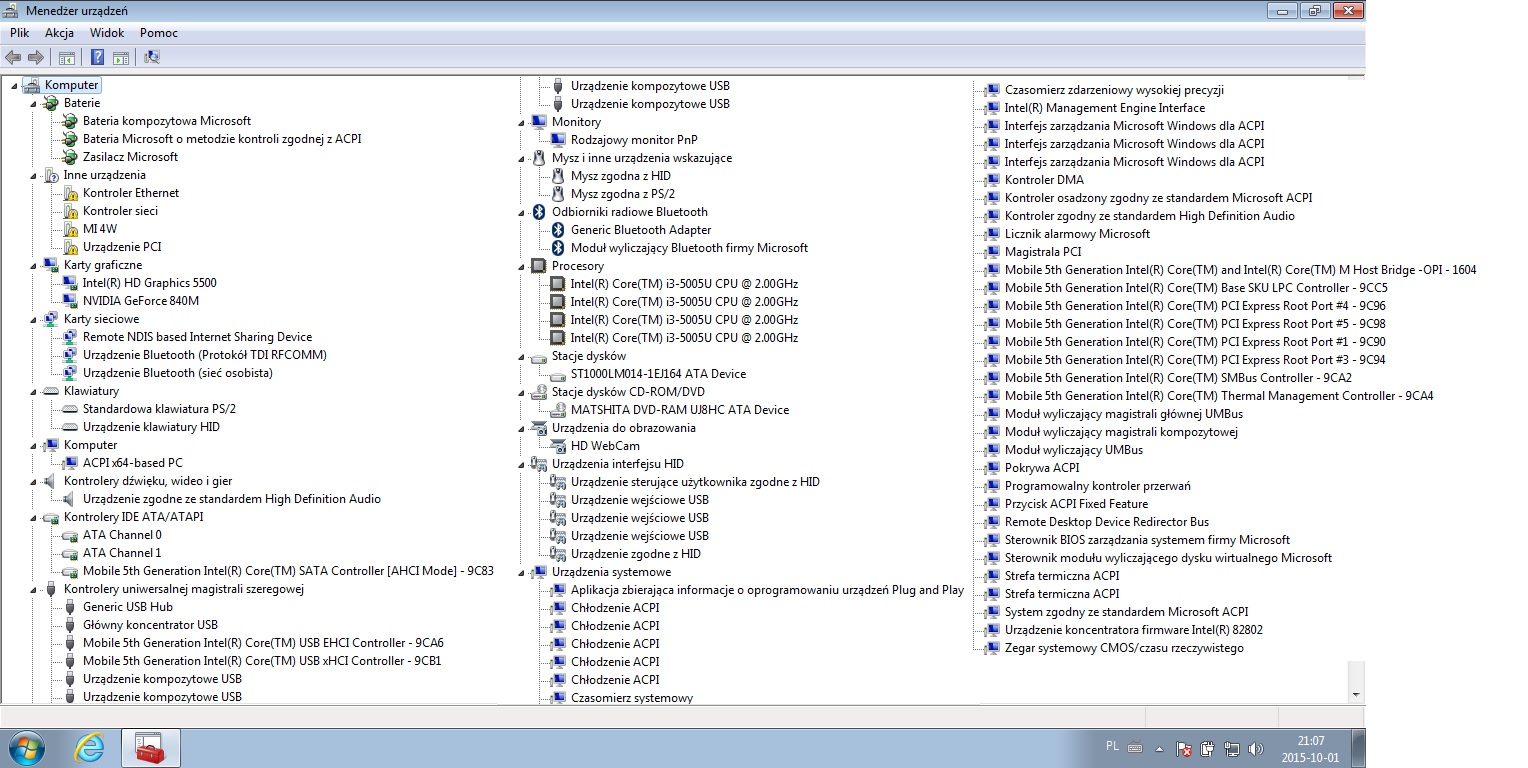The height and width of the screenshot is (768, 1528).
Task: Collapse the root Komputer tree node
Action: [x=14, y=85]
